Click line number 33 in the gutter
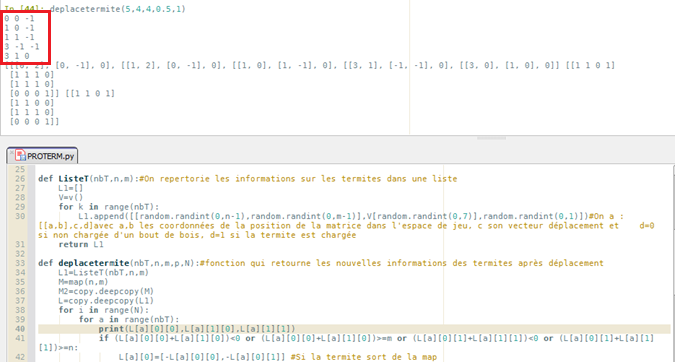The height and width of the screenshot is (362, 675). coord(20,263)
